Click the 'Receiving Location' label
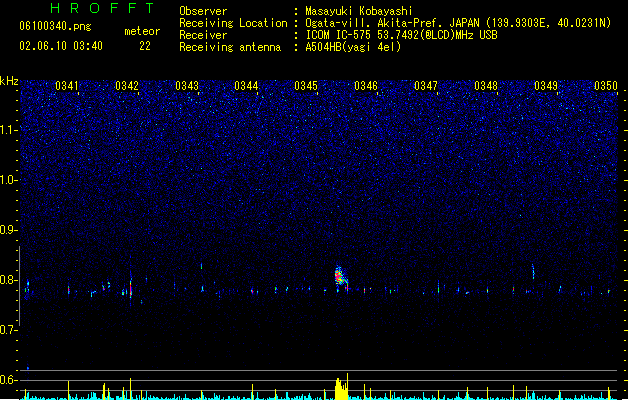Viewport: 629px width, 400px height. 233,23
